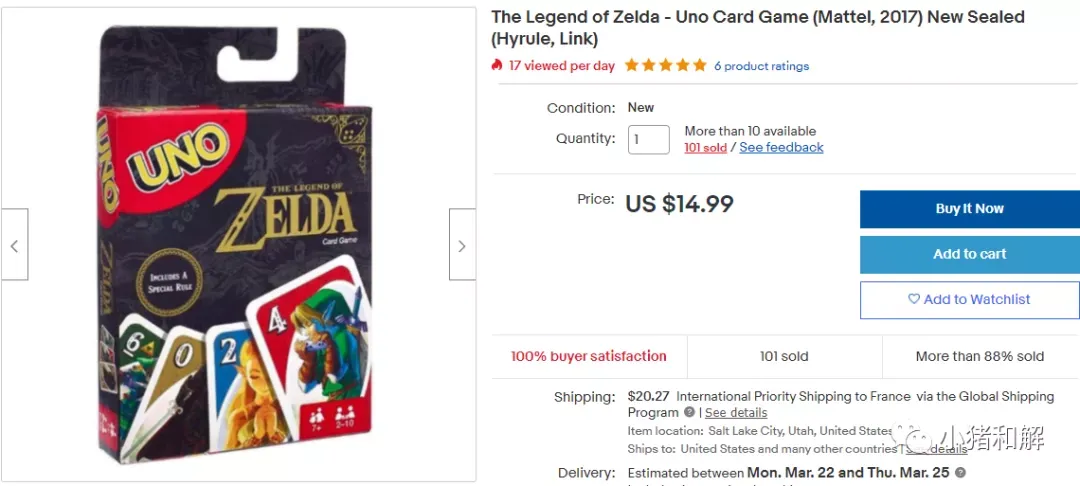
Task: Click the Add to cart button
Action: 970,255
